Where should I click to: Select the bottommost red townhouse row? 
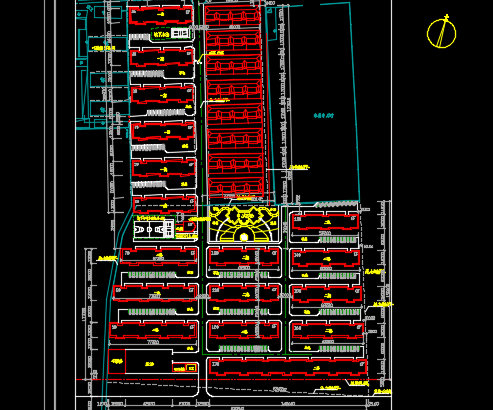click(x=236, y=188)
